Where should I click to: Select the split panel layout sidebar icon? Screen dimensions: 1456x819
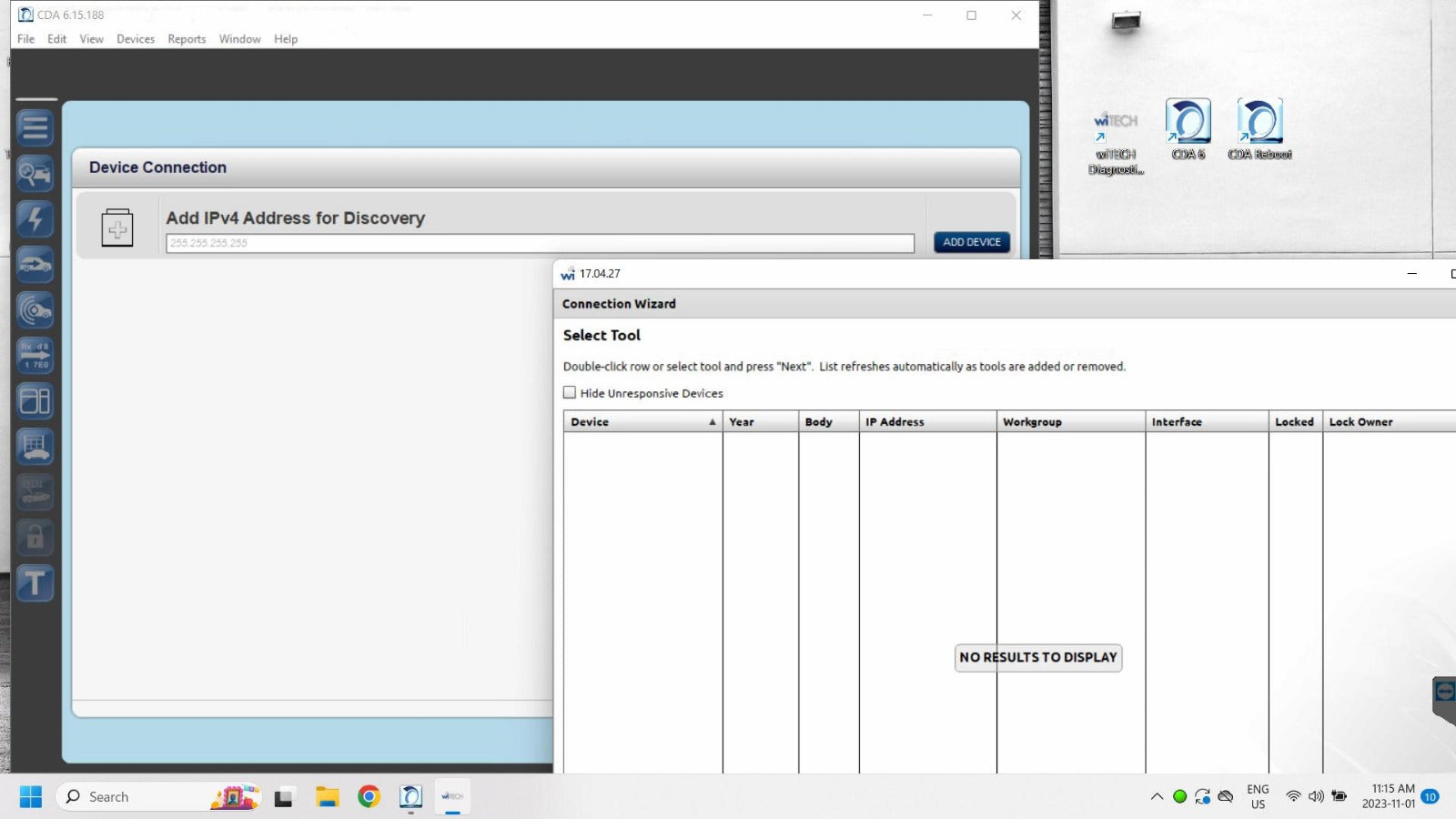tap(35, 401)
